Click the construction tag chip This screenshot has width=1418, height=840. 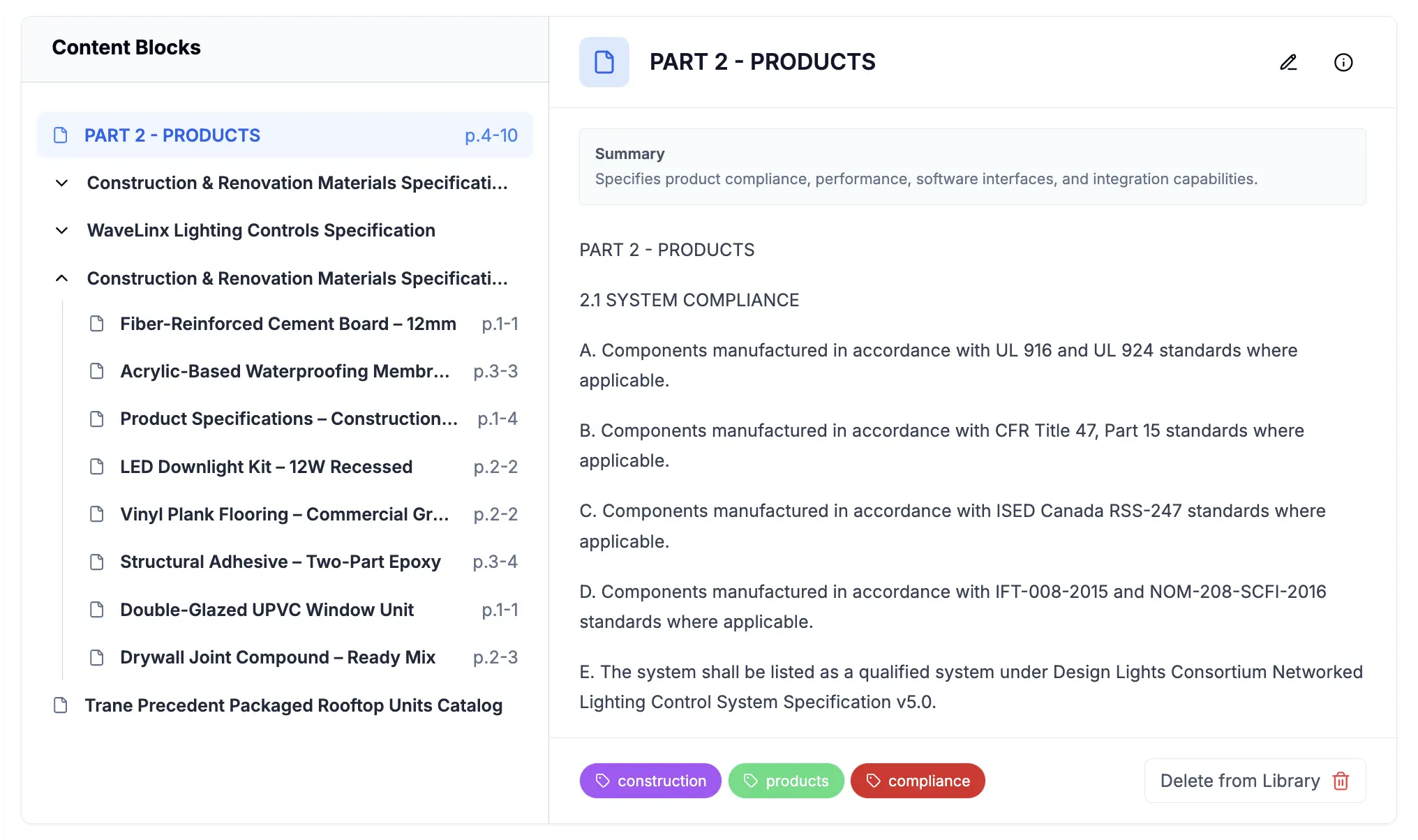click(650, 781)
